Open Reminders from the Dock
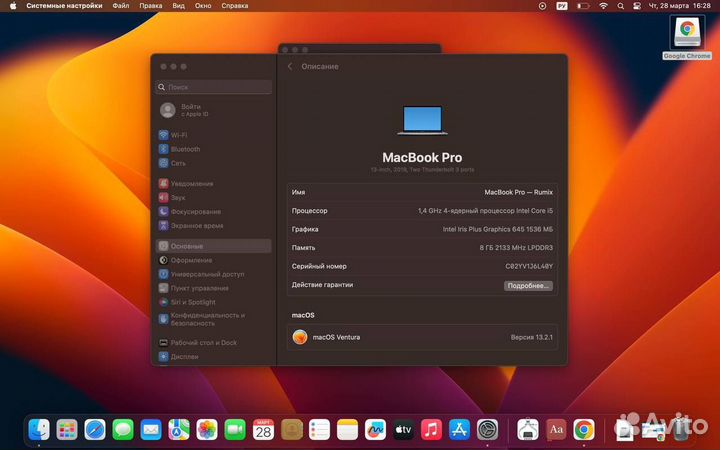 pyautogui.click(x=320, y=430)
